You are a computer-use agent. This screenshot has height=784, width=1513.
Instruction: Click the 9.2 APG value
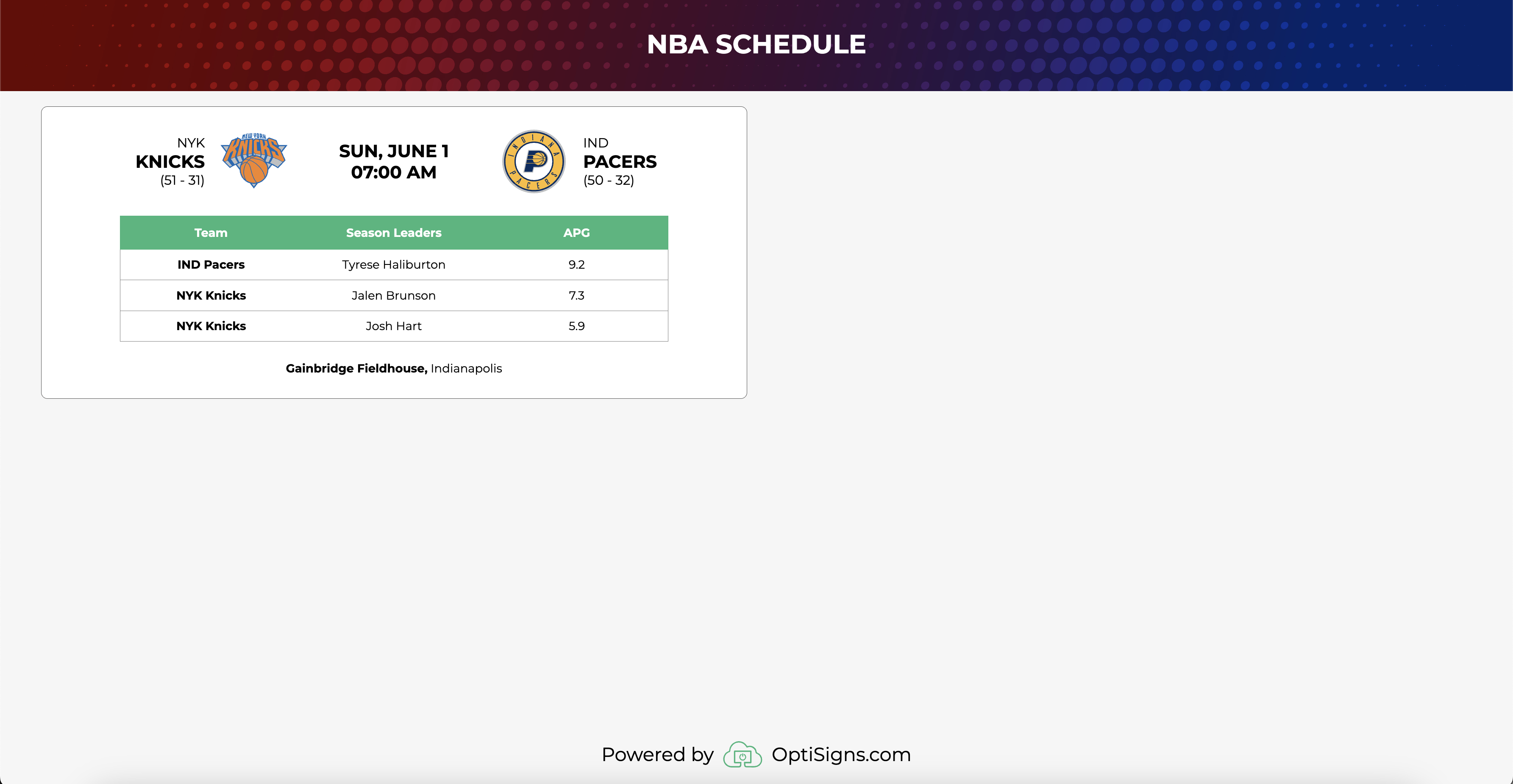click(576, 265)
